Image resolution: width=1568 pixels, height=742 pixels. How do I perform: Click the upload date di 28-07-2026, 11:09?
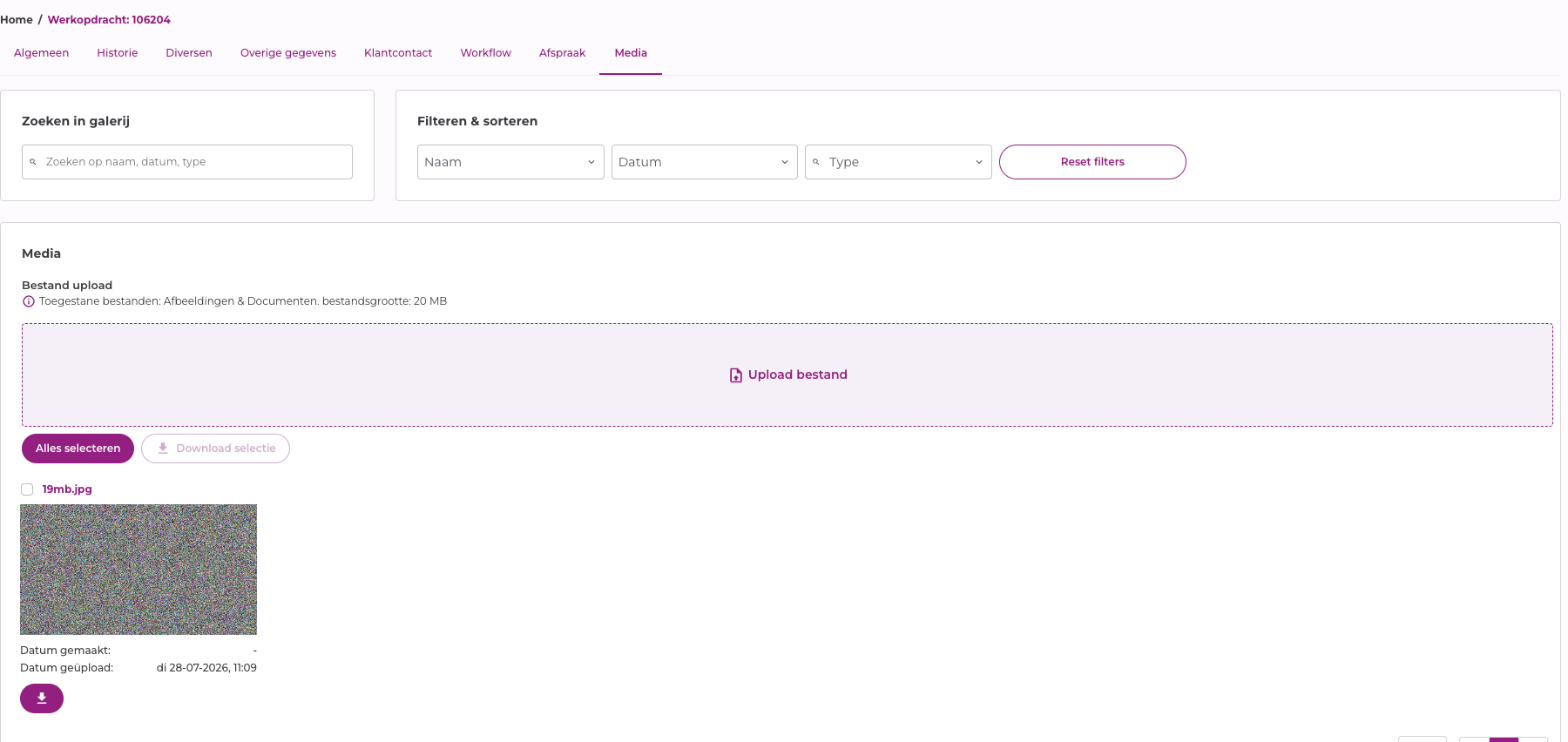[x=207, y=668]
